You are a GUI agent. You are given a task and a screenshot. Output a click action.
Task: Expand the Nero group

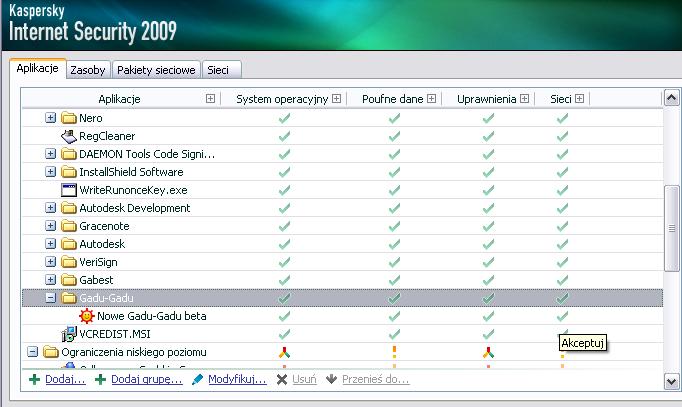click(x=50, y=118)
